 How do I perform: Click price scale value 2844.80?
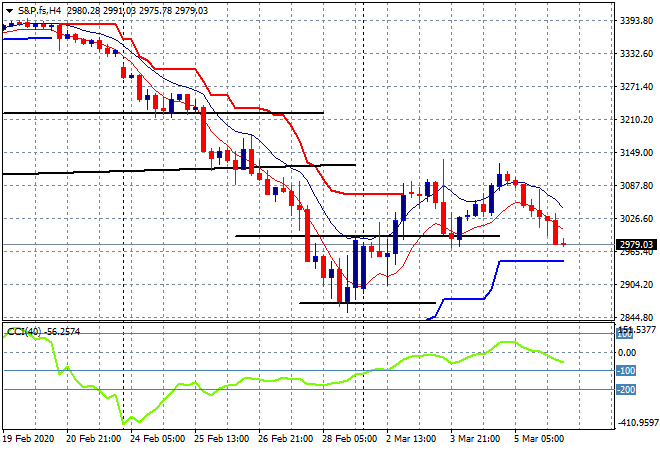click(636, 317)
